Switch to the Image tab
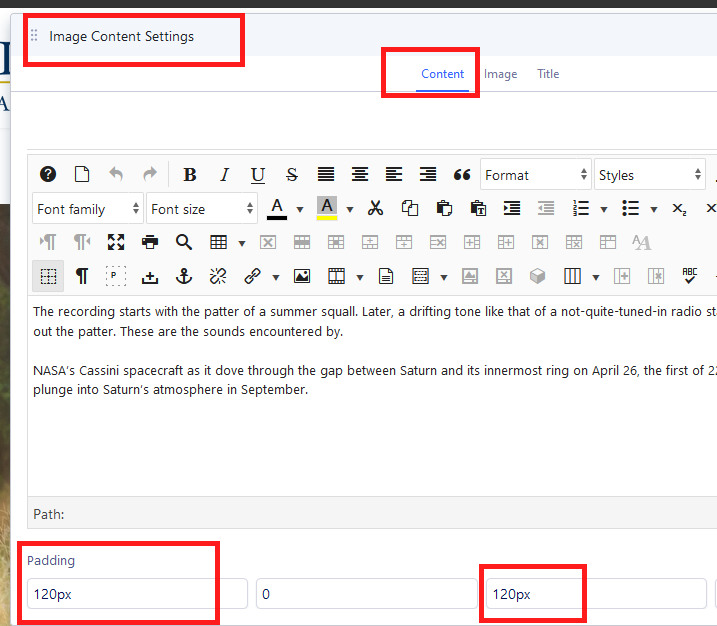 click(x=500, y=74)
